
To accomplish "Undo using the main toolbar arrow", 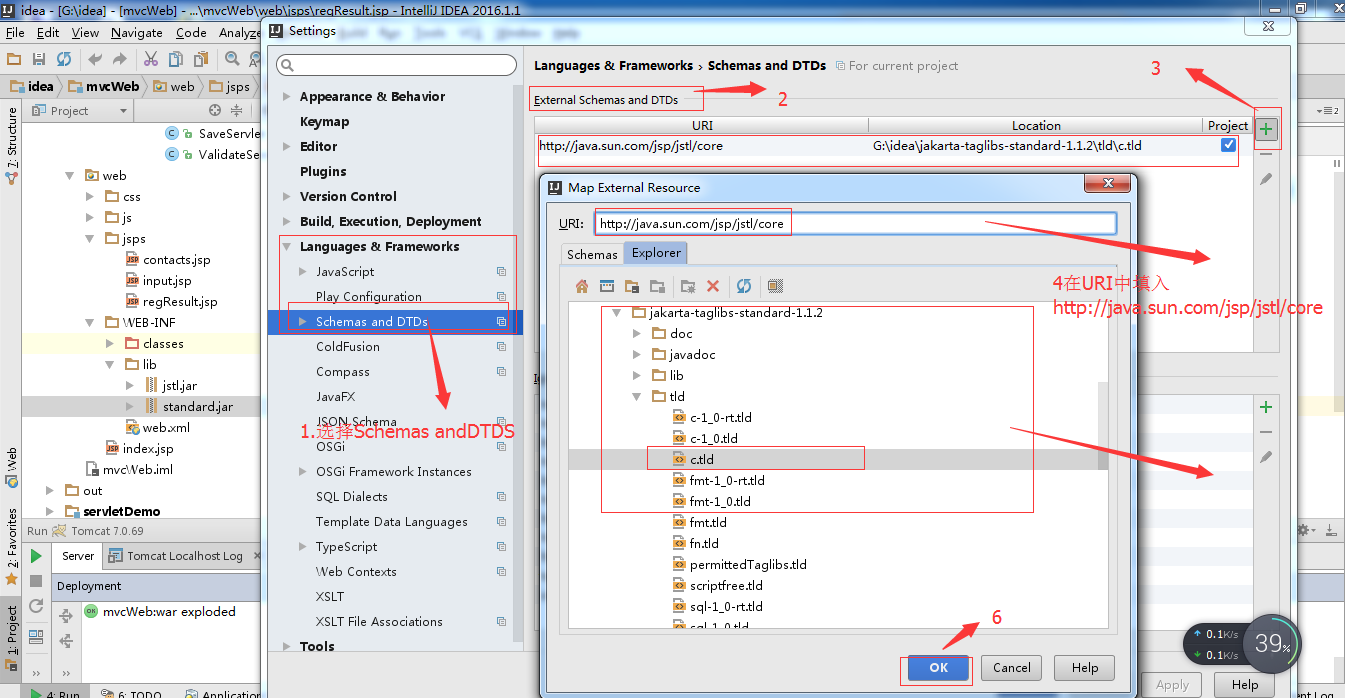I will click(x=95, y=60).
